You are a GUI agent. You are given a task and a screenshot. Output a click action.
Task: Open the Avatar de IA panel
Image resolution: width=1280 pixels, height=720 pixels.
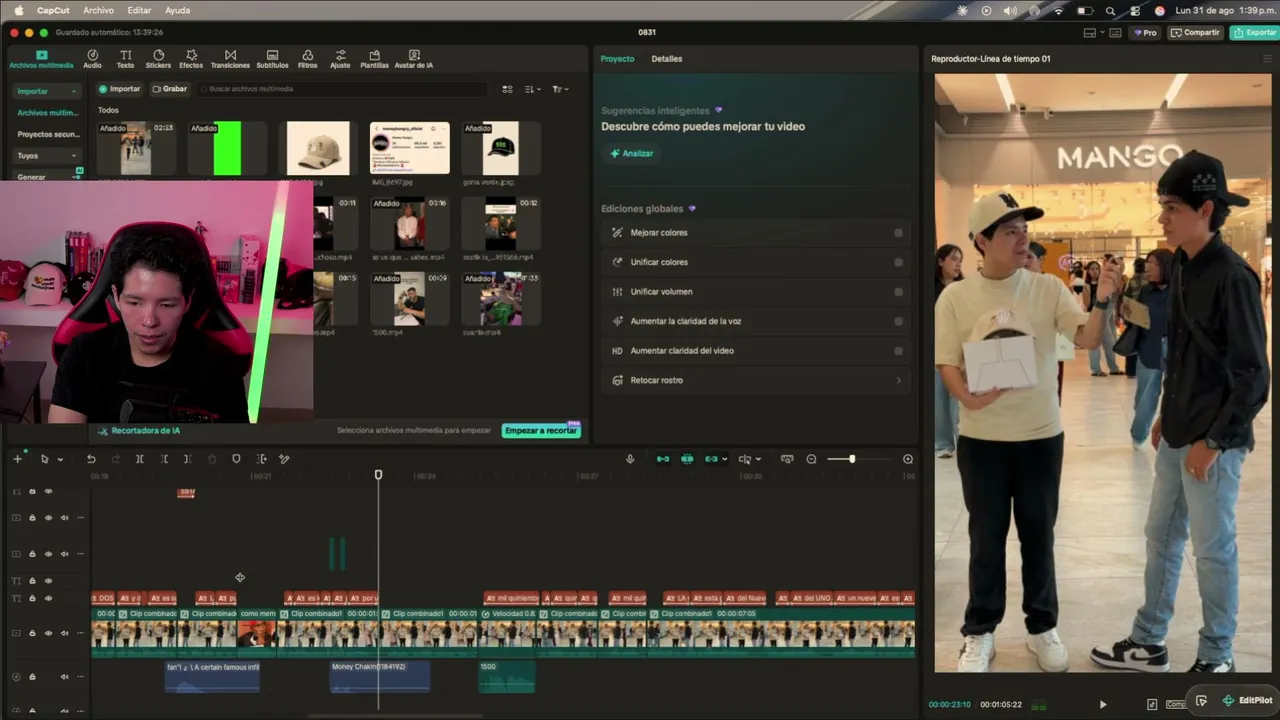[x=413, y=59]
